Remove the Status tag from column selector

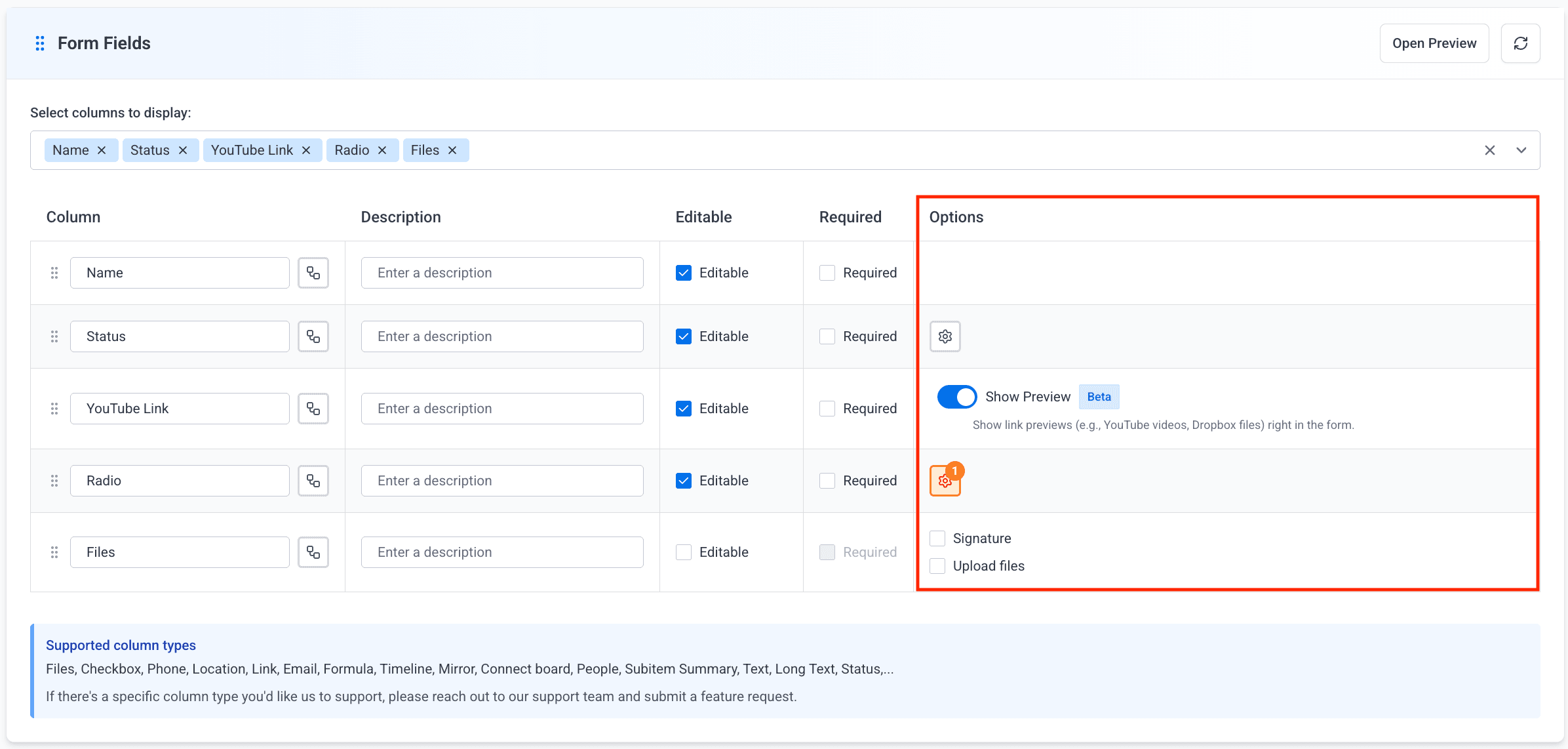coord(183,150)
